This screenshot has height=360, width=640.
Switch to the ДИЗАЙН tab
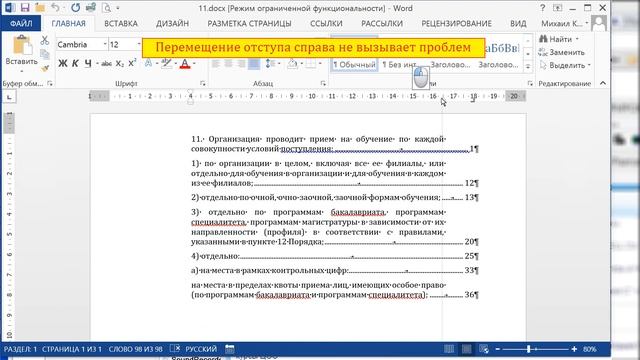(172, 23)
